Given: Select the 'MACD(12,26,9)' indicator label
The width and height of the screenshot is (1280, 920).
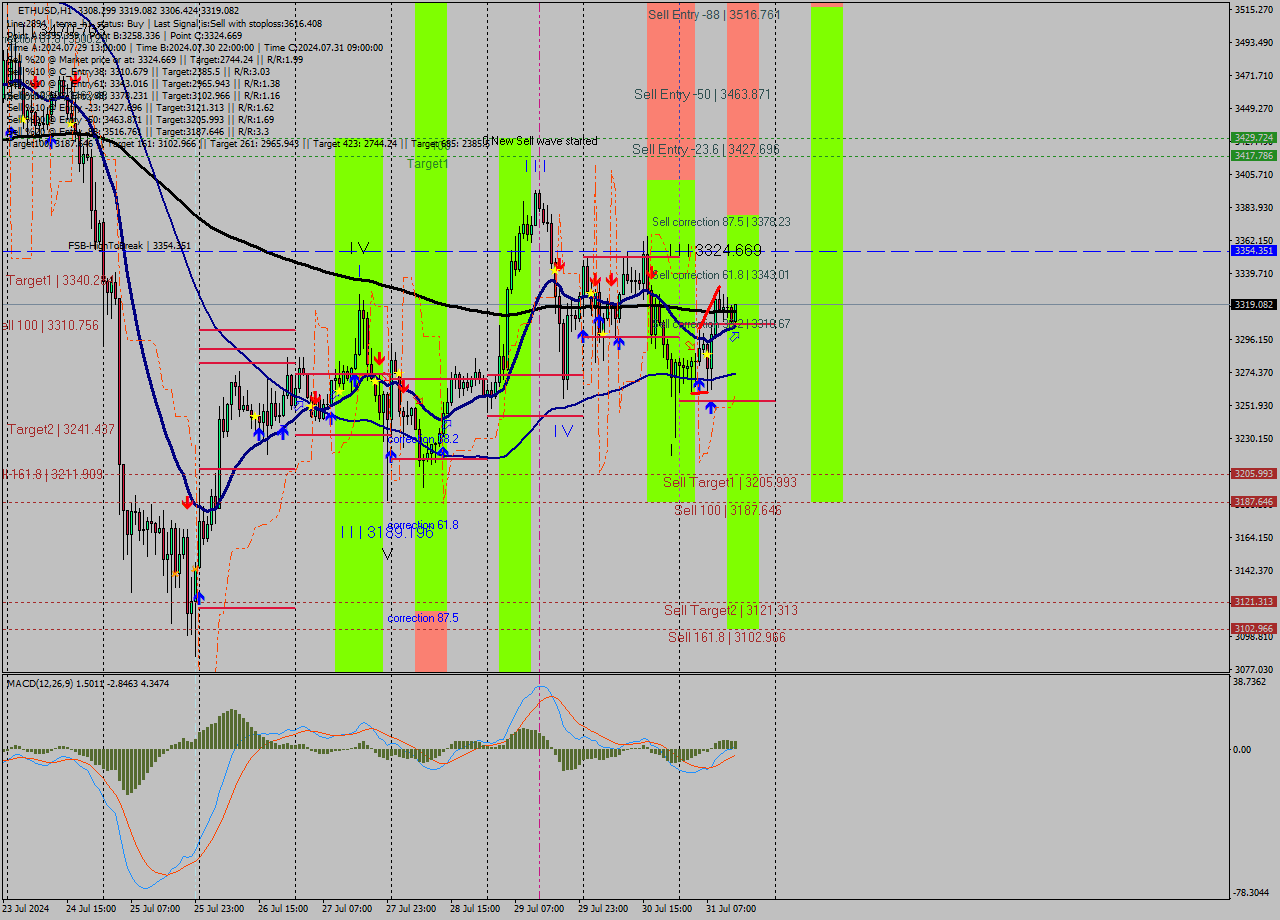Looking at the screenshot, I should click(39, 683).
